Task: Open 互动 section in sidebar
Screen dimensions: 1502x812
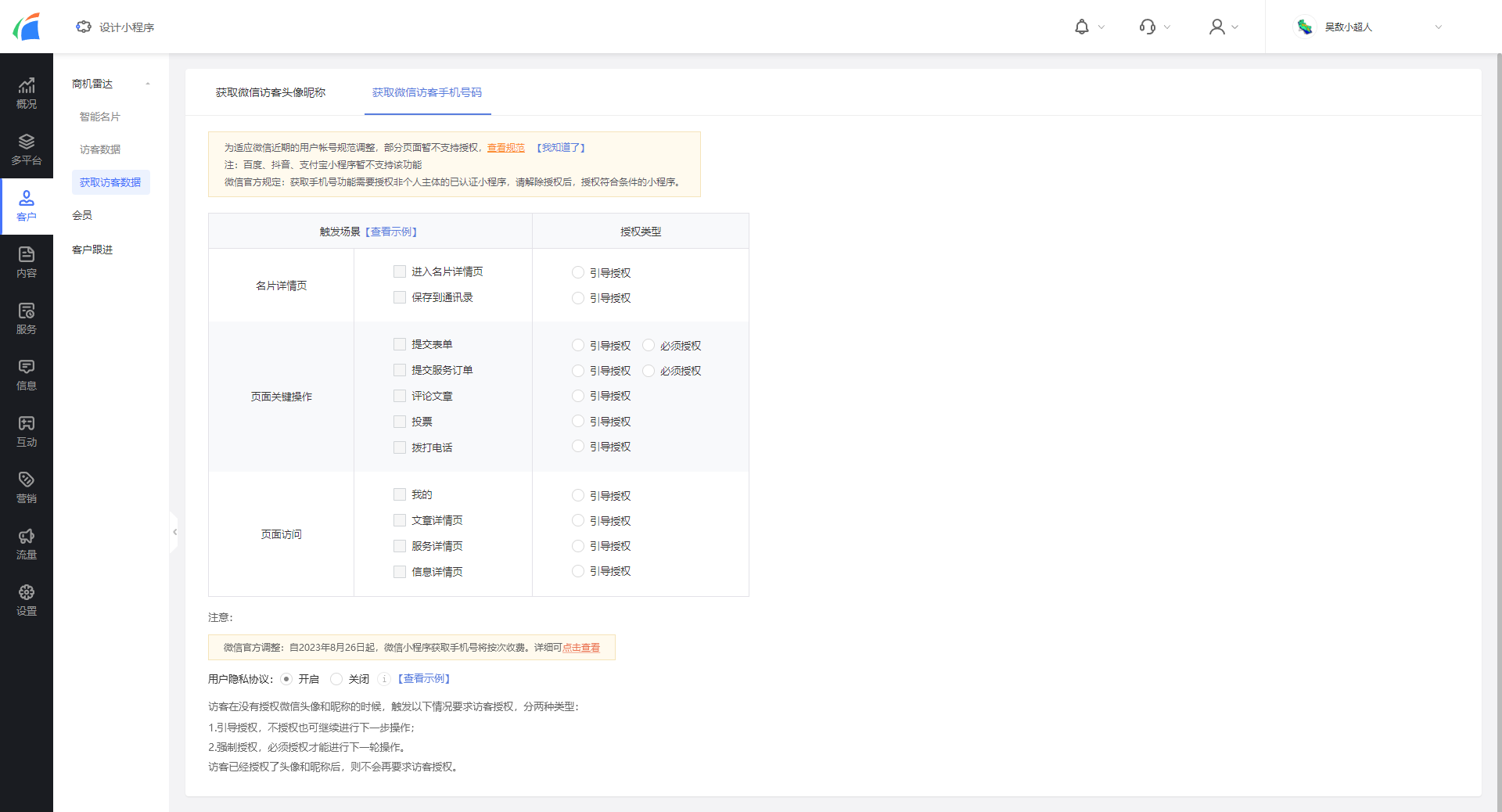Action: (x=27, y=432)
